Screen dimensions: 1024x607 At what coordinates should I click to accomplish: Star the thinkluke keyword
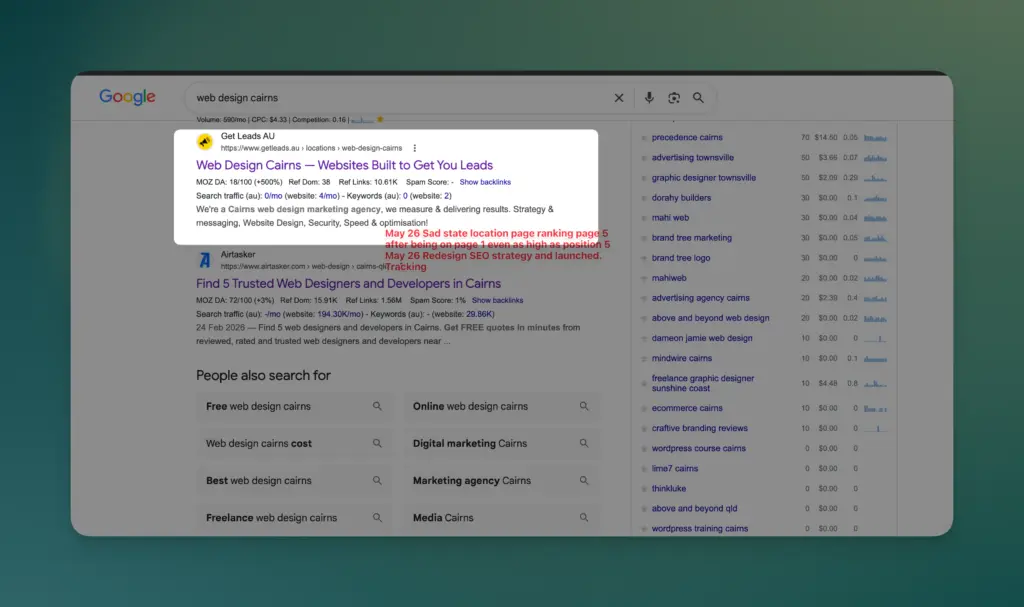(644, 489)
